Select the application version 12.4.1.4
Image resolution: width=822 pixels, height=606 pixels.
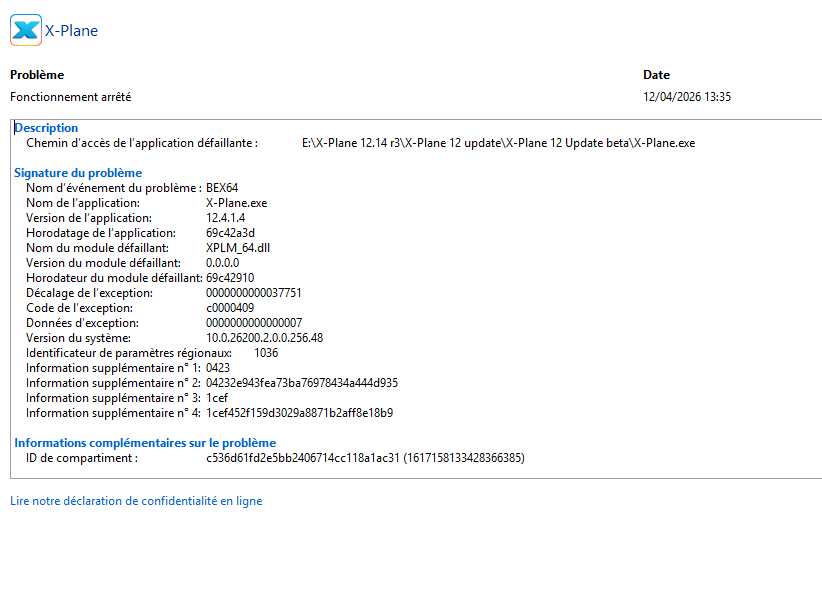[225, 218]
